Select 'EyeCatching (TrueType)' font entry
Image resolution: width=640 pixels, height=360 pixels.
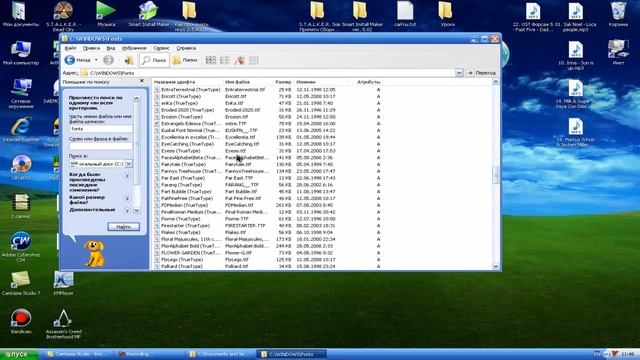pyautogui.click(x=187, y=144)
